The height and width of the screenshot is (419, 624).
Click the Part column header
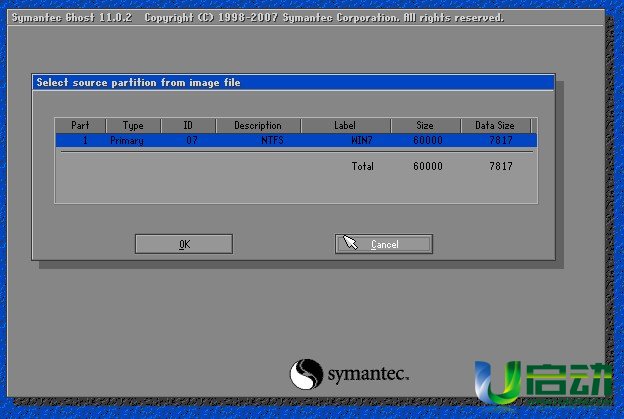click(x=80, y=125)
